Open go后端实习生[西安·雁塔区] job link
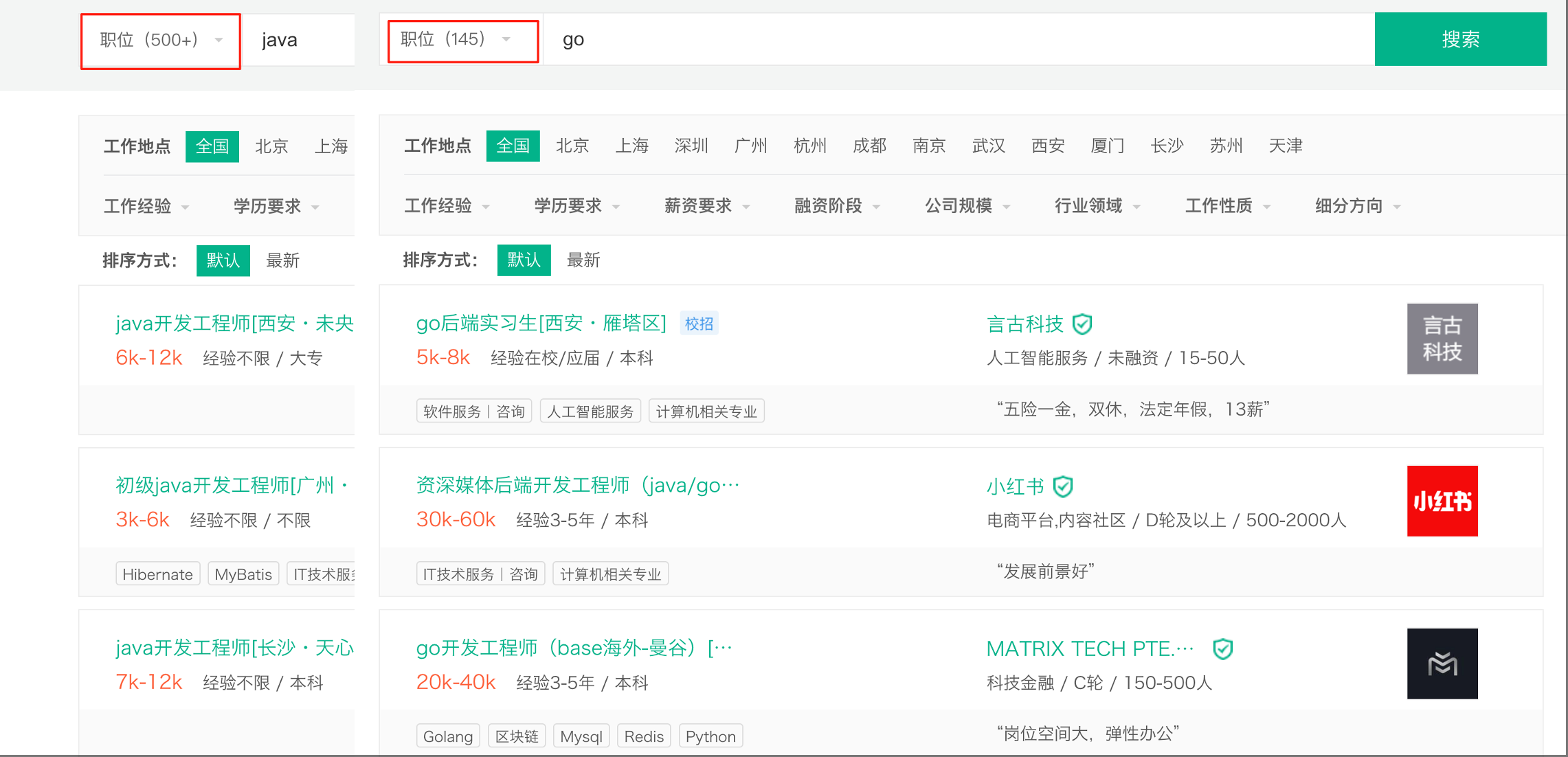1568x757 pixels. pyautogui.click(x=541, y=323)
